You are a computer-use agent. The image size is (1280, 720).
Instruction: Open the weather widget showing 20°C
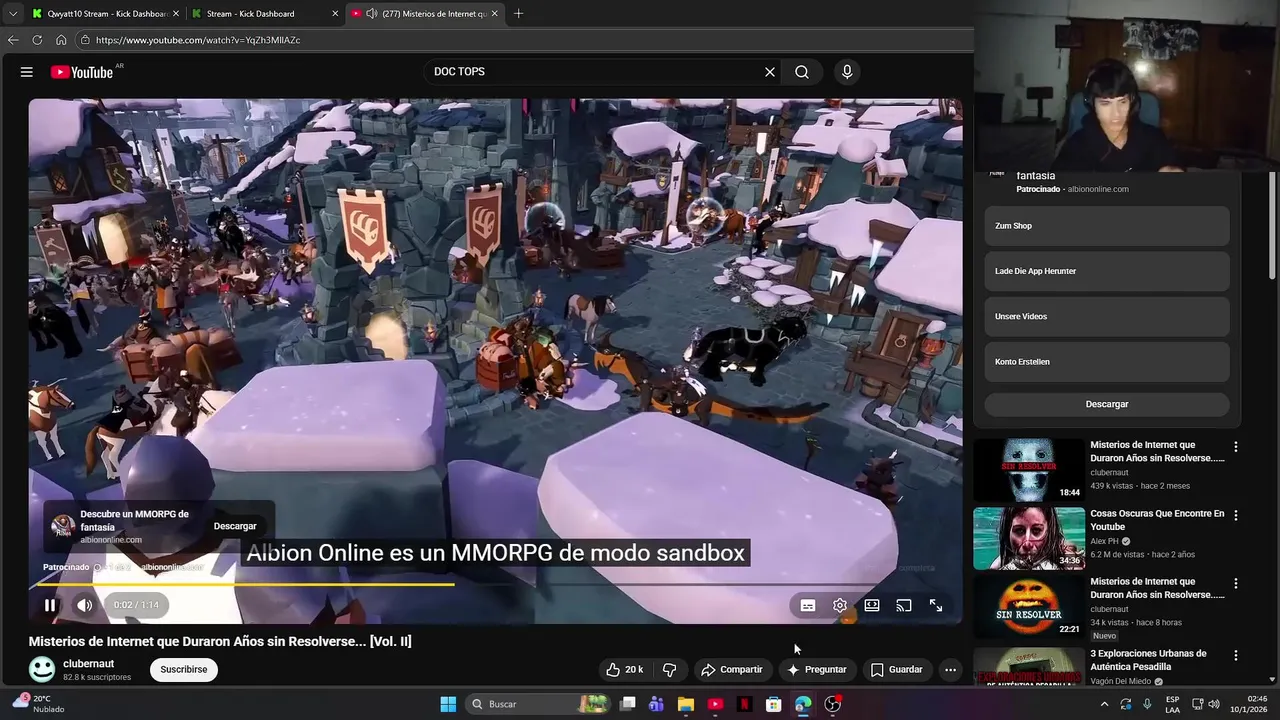40,704
